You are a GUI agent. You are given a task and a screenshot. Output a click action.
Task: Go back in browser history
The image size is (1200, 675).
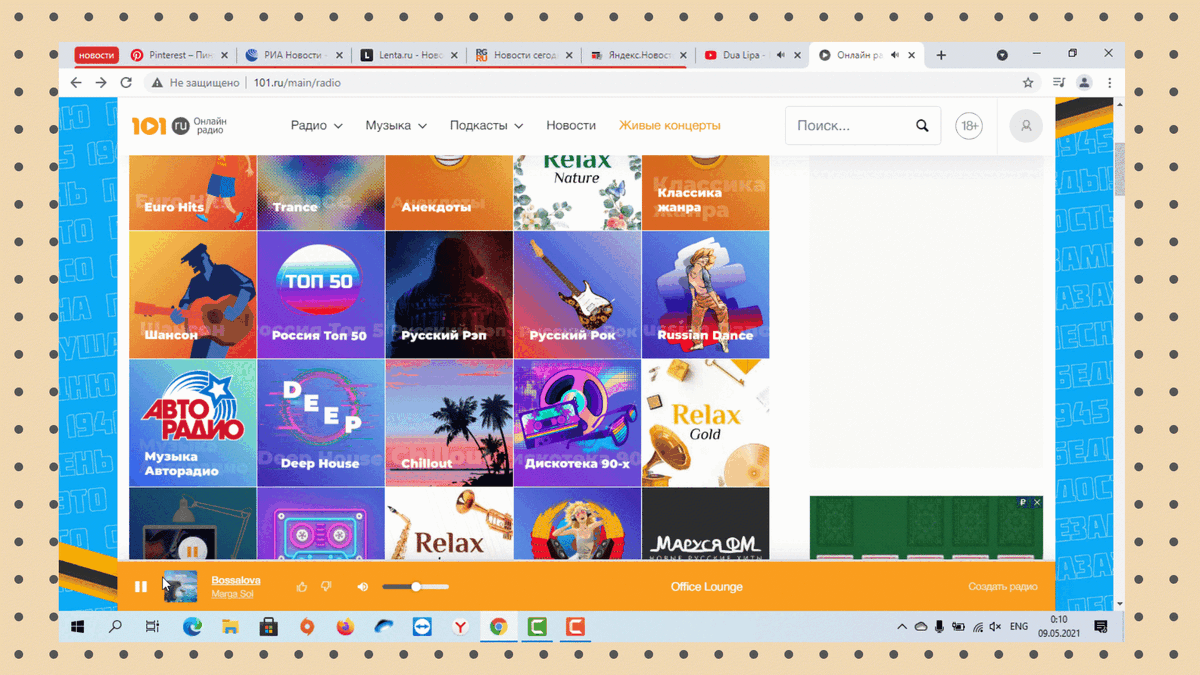pyautogui.click(x=76, y=83)
